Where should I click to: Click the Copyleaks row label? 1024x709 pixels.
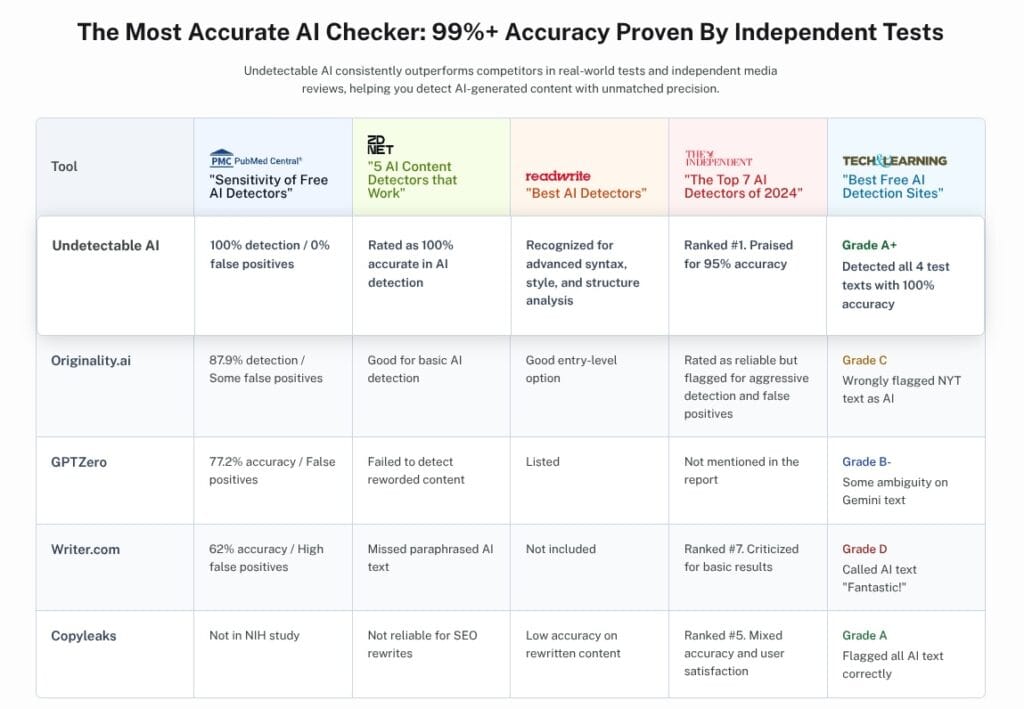point(85,635)
